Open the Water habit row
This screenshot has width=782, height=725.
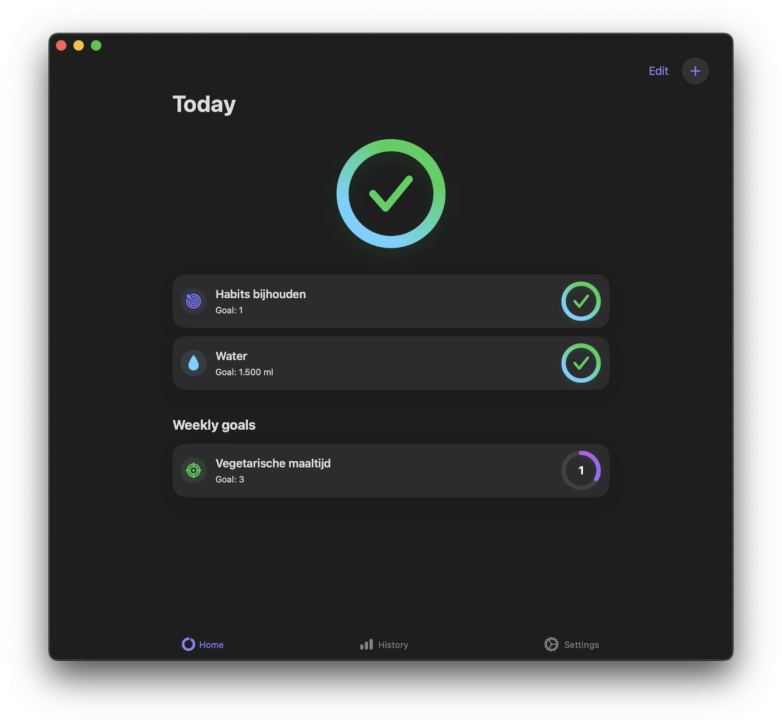[391, 363]
